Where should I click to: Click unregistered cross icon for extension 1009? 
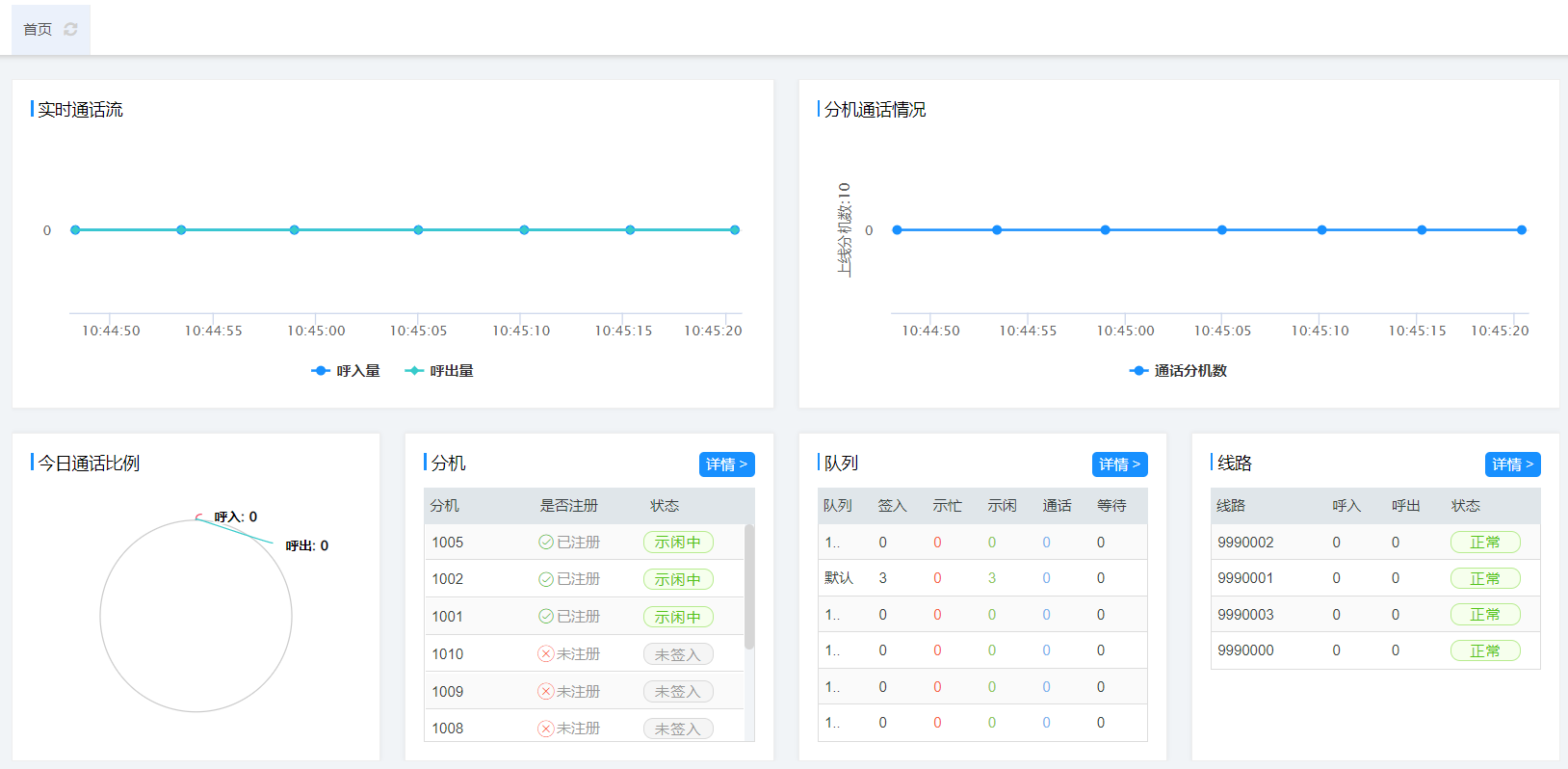coord(546,692)
